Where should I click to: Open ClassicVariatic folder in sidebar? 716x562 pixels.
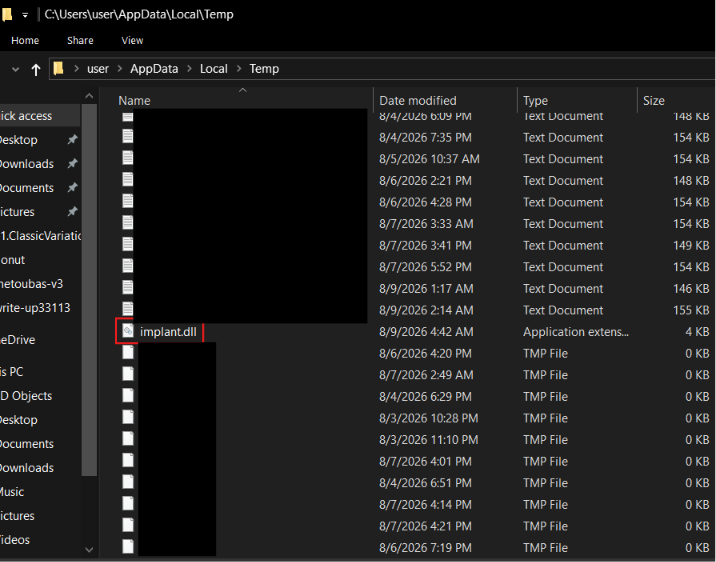[x=41, y=236]
